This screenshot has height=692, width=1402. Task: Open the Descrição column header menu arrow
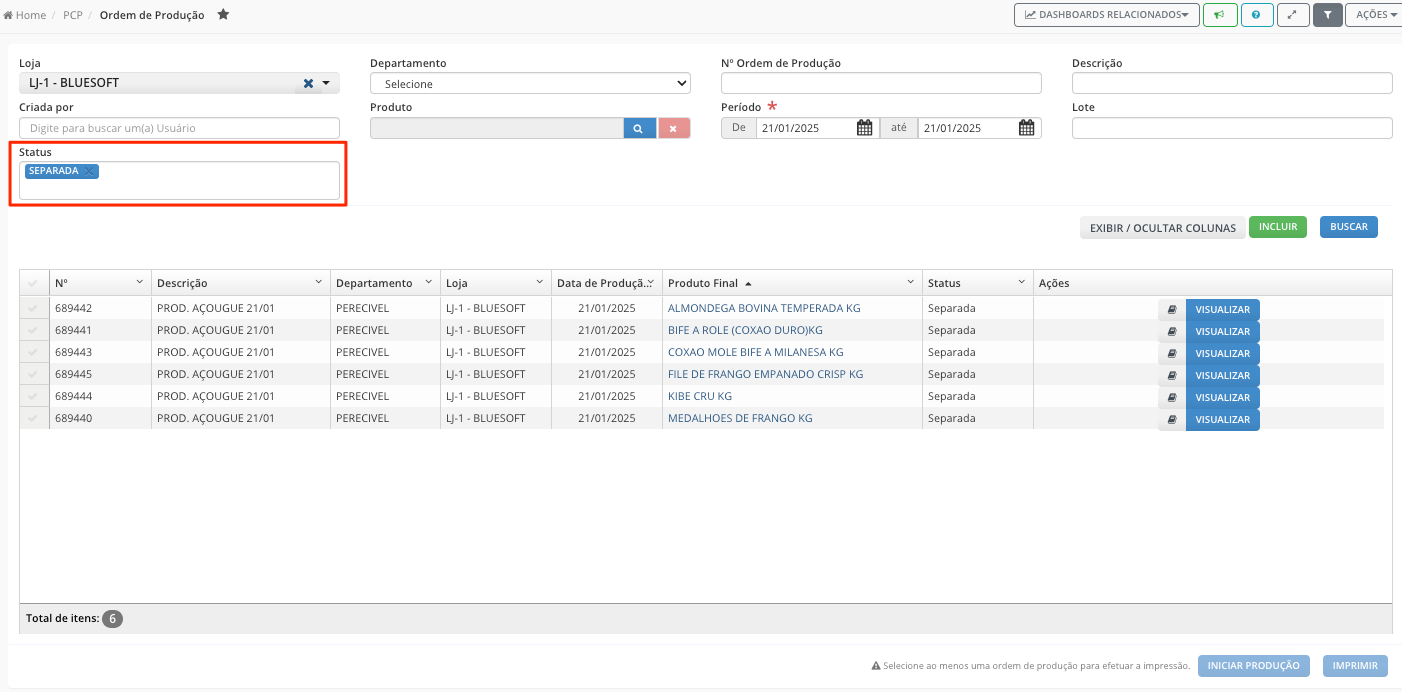coord(318,283)
